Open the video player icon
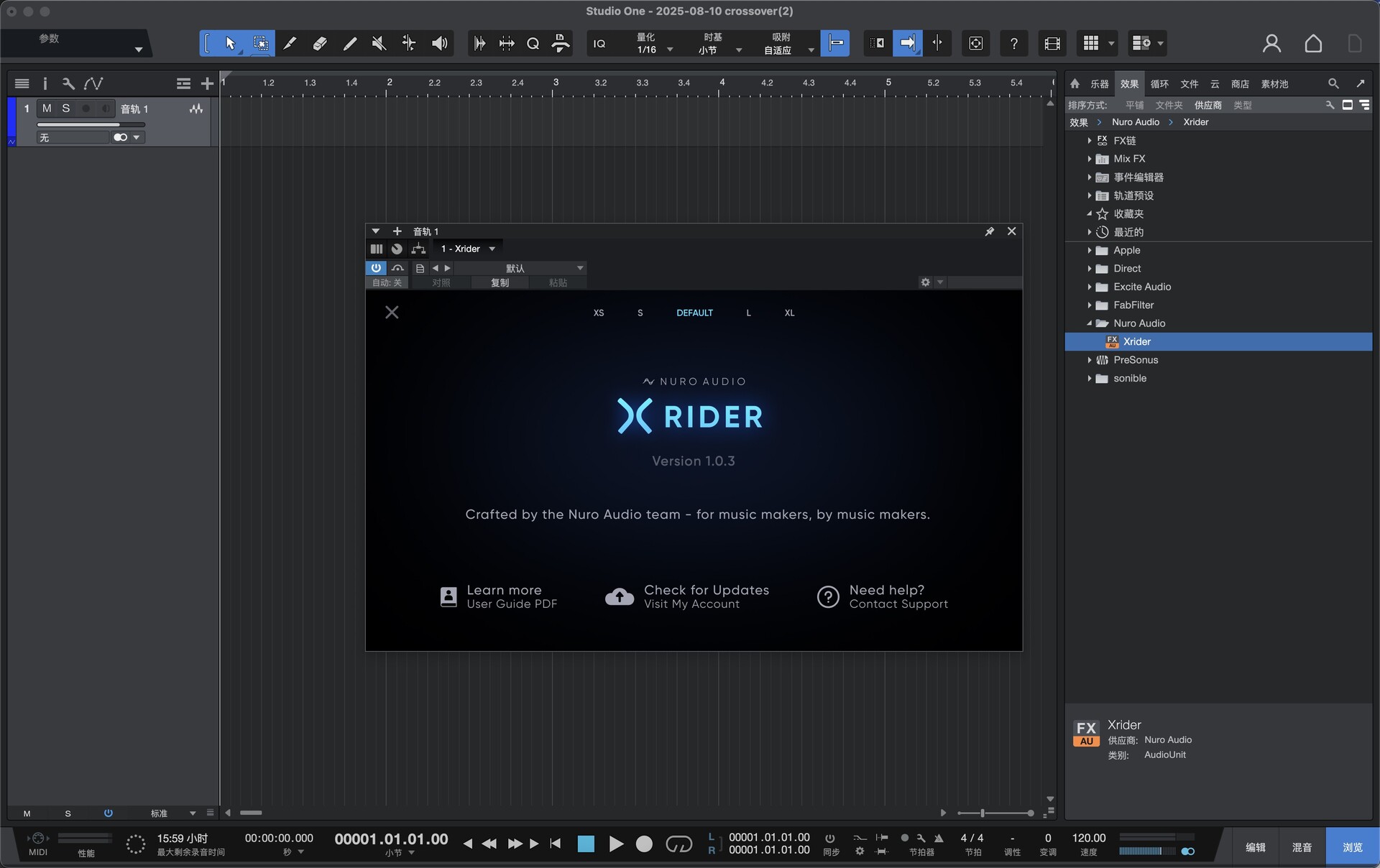The height and width of the screenshot is (868, 1380). click(1052, 44)
